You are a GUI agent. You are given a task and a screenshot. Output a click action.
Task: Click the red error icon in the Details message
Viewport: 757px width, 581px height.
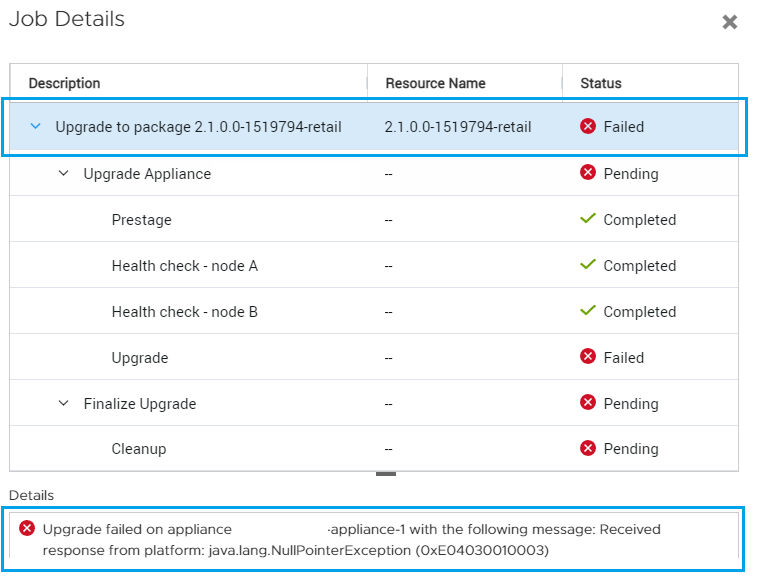pyautogui.click(x=27, y=529)
